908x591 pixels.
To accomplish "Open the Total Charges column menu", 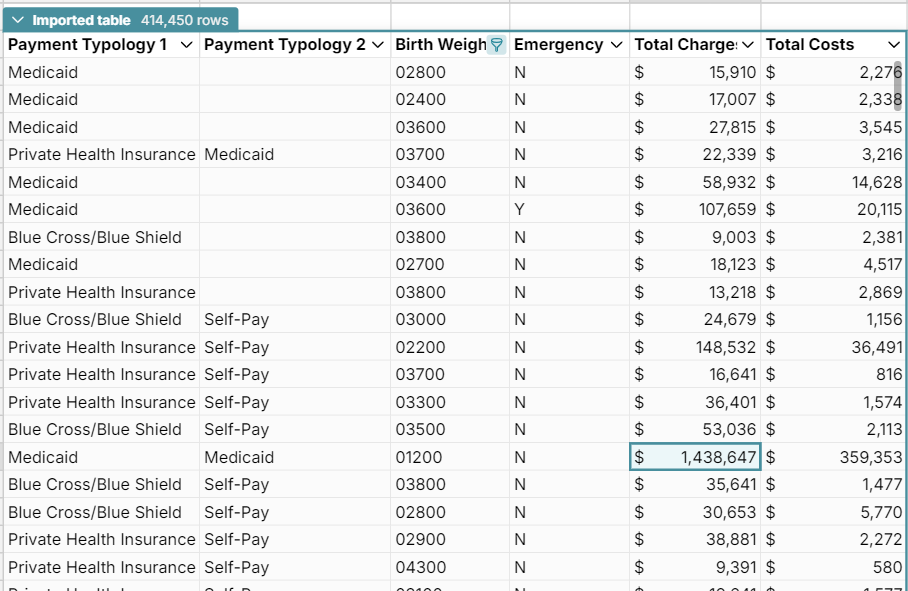I will [x=749, y=44].
